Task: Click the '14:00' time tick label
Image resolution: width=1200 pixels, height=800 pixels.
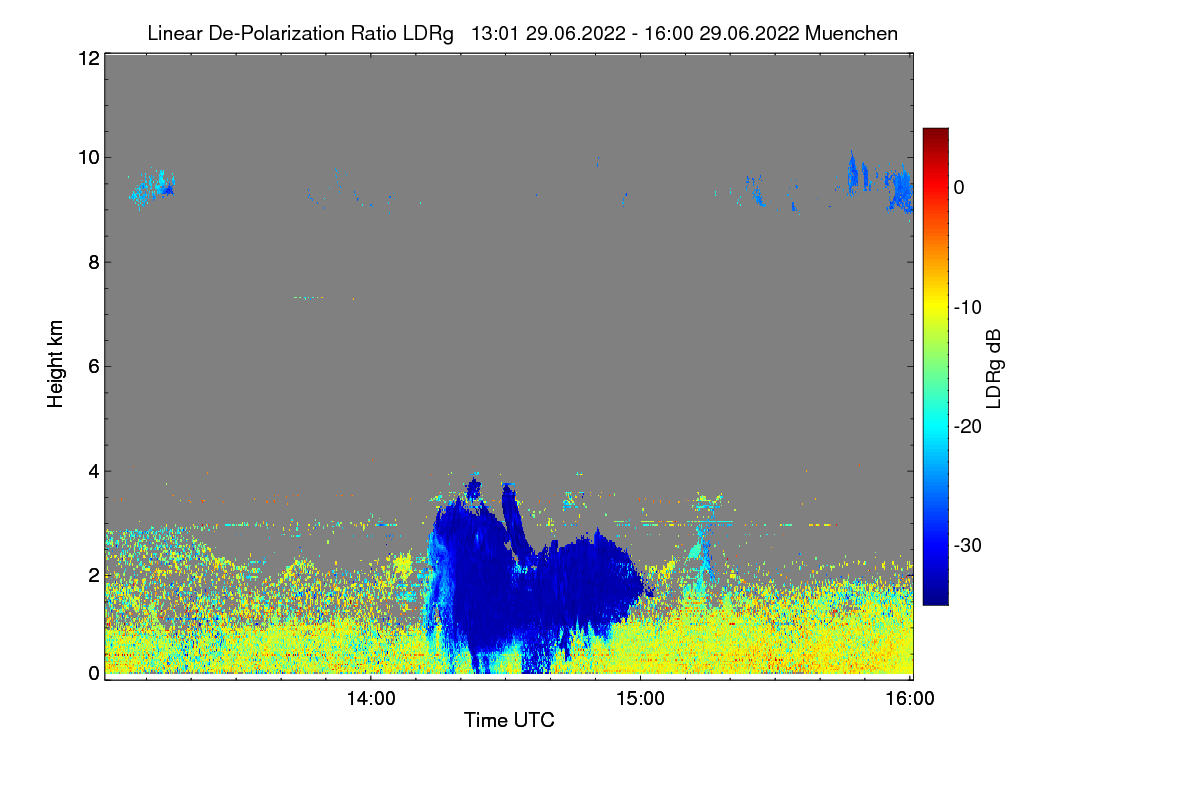Action: (x=371, y=699)
